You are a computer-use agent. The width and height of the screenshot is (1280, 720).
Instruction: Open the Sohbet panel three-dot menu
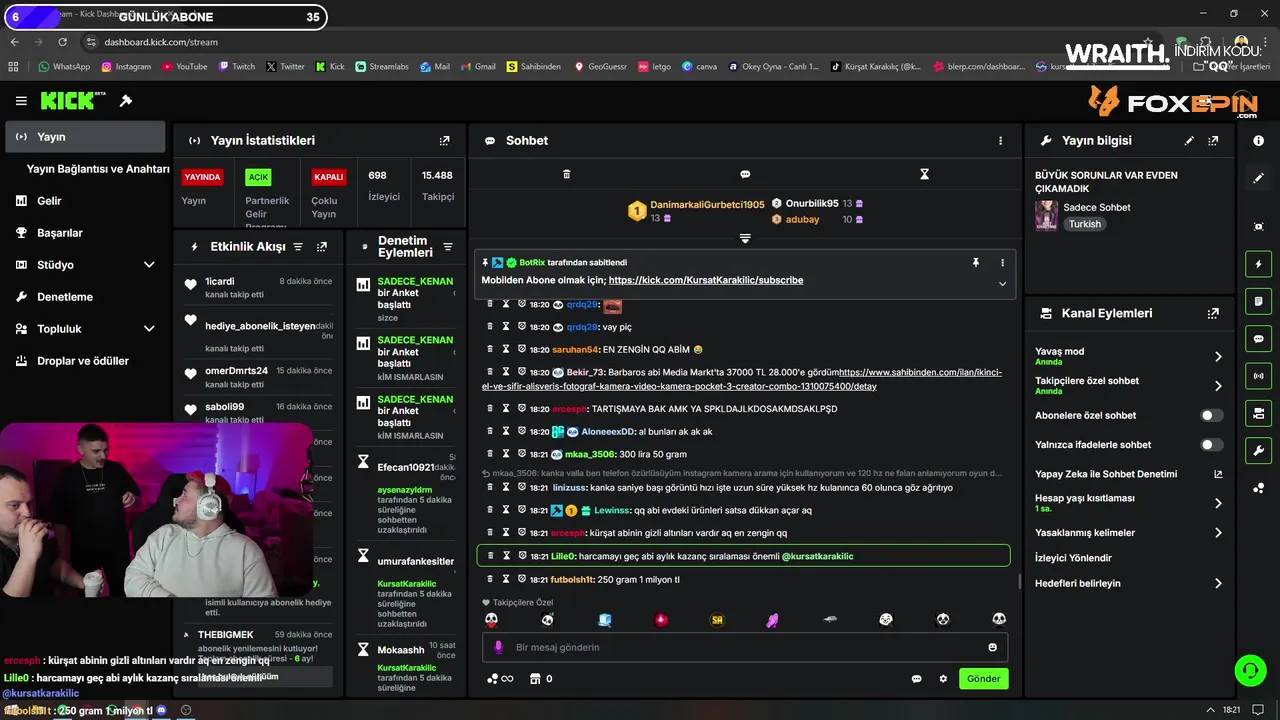[1000, 141]
